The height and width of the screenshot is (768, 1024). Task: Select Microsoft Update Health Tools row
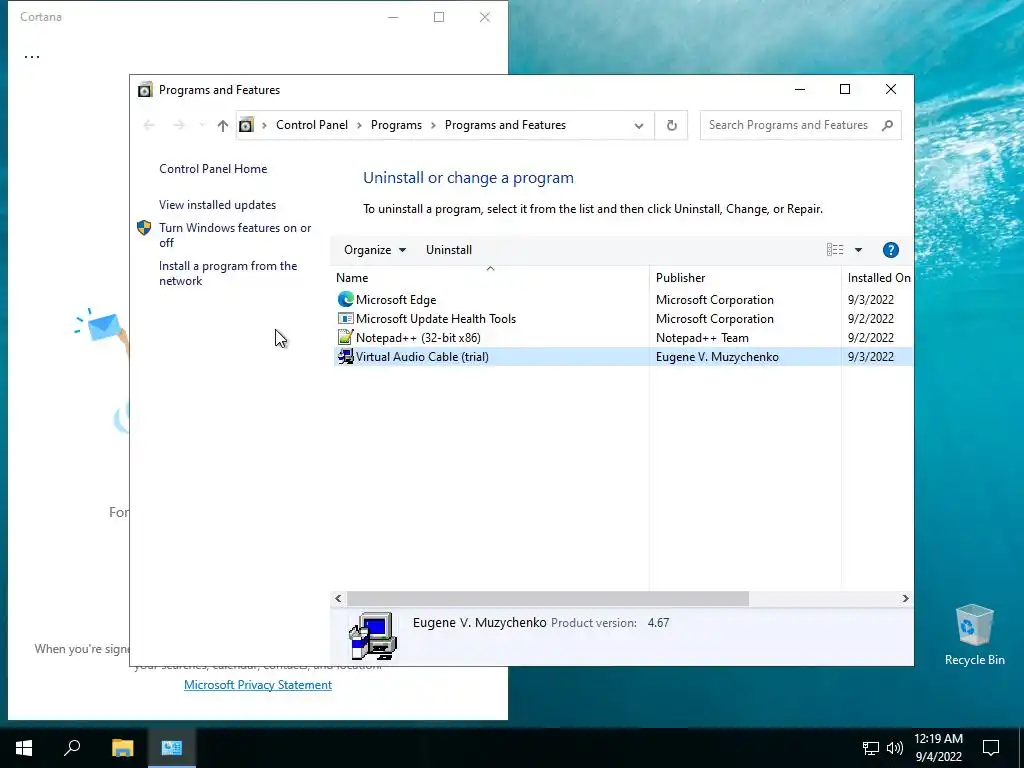[623, 319]
